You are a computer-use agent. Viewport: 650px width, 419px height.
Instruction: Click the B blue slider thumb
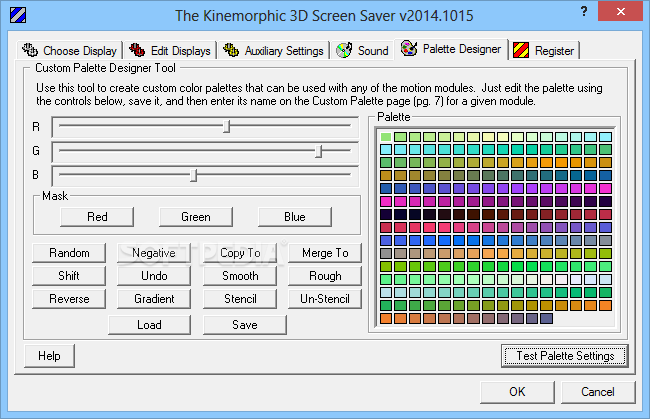[193, 175]
